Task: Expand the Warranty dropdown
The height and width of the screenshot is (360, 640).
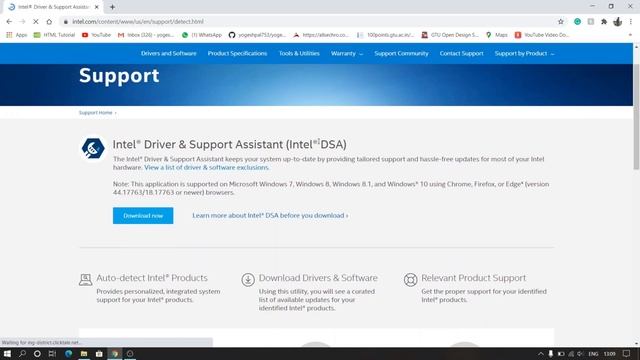Action: (347, 53)
